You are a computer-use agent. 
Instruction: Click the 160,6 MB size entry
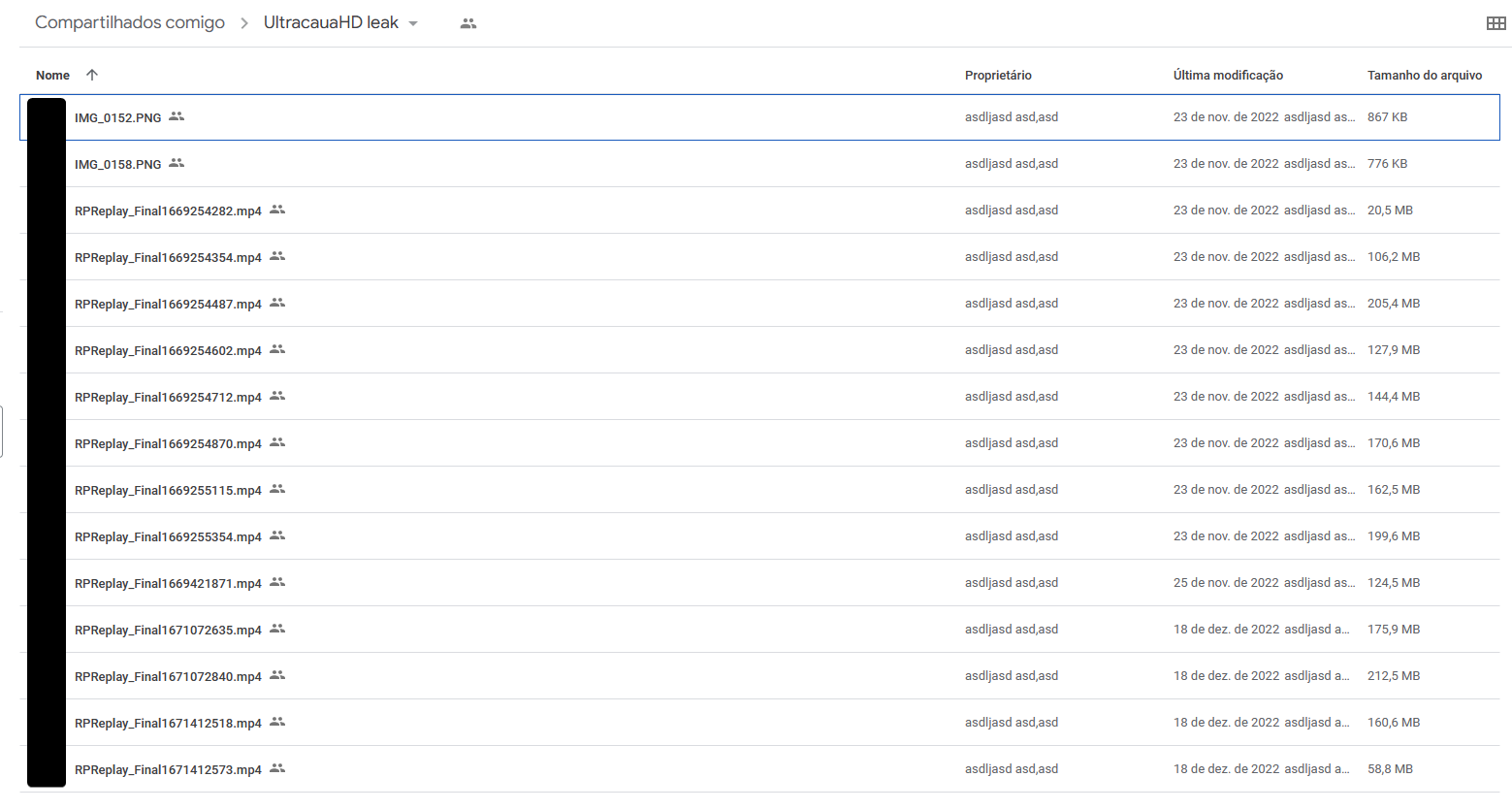[x=1394, y=723]
